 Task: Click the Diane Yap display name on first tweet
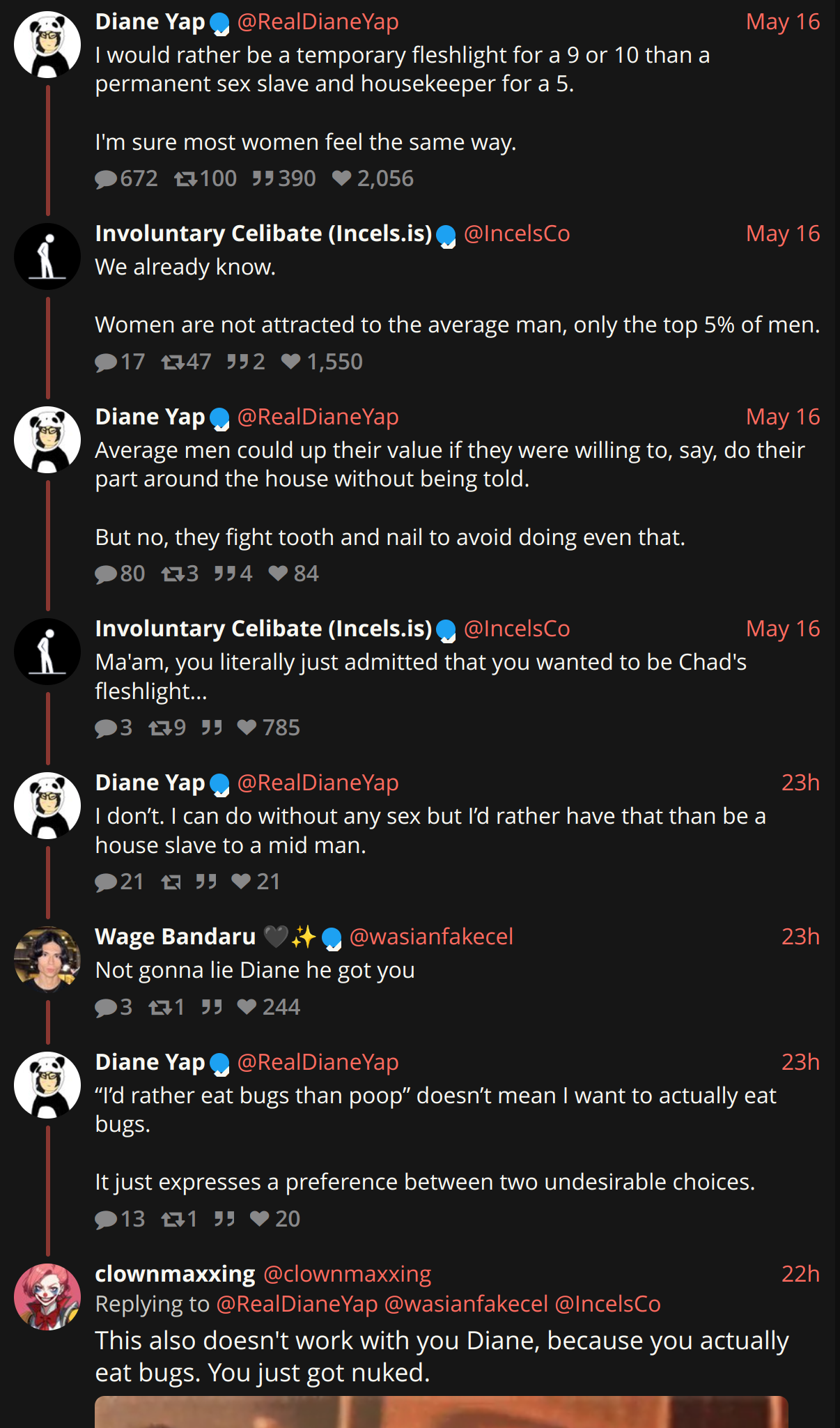pyautogui.click(x=150, y=22)
